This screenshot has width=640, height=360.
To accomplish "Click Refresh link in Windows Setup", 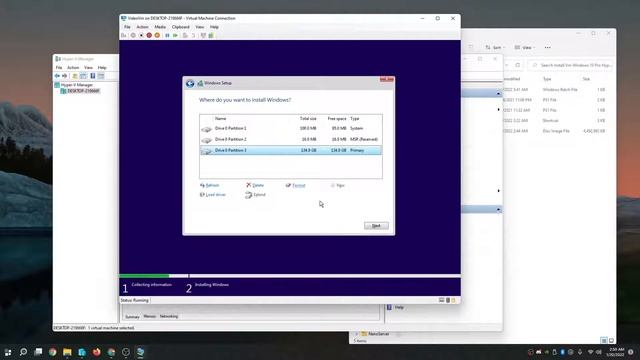I will [209, 185].
